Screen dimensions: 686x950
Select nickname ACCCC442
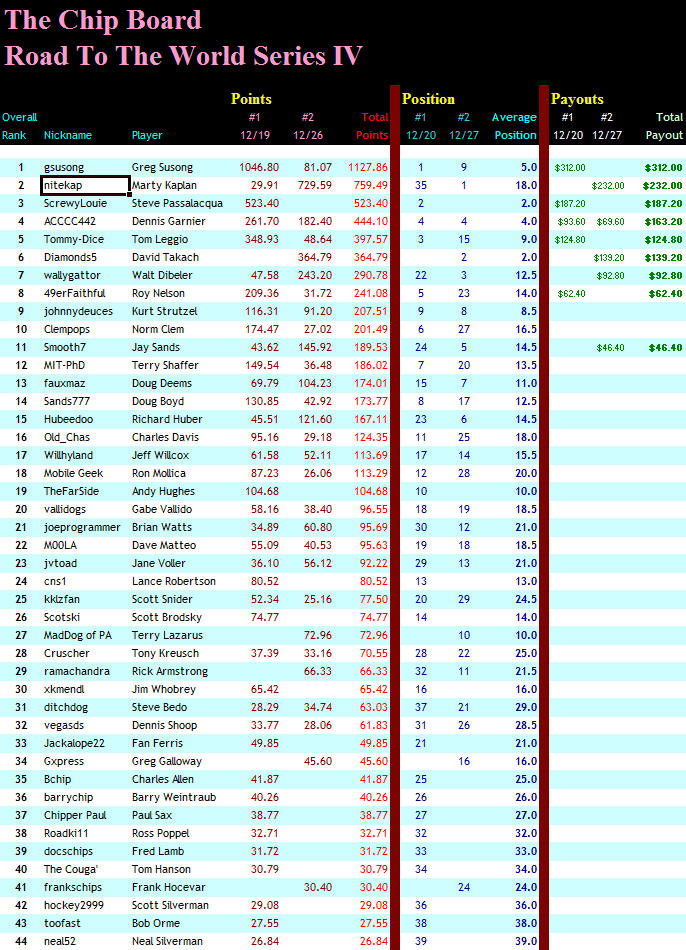pyautogui.click(x=70, y=222)
